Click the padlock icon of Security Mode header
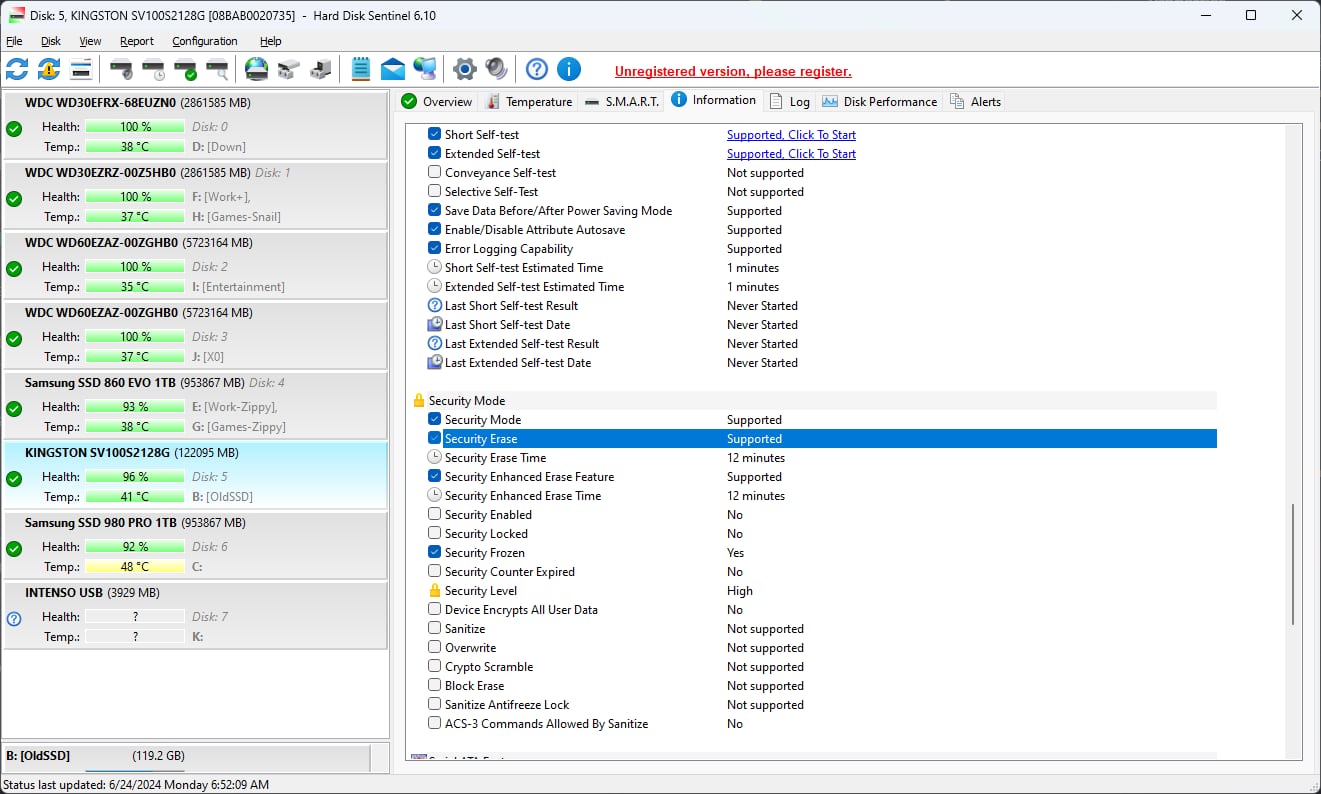The image size is (1321, 794). point(419,401)
